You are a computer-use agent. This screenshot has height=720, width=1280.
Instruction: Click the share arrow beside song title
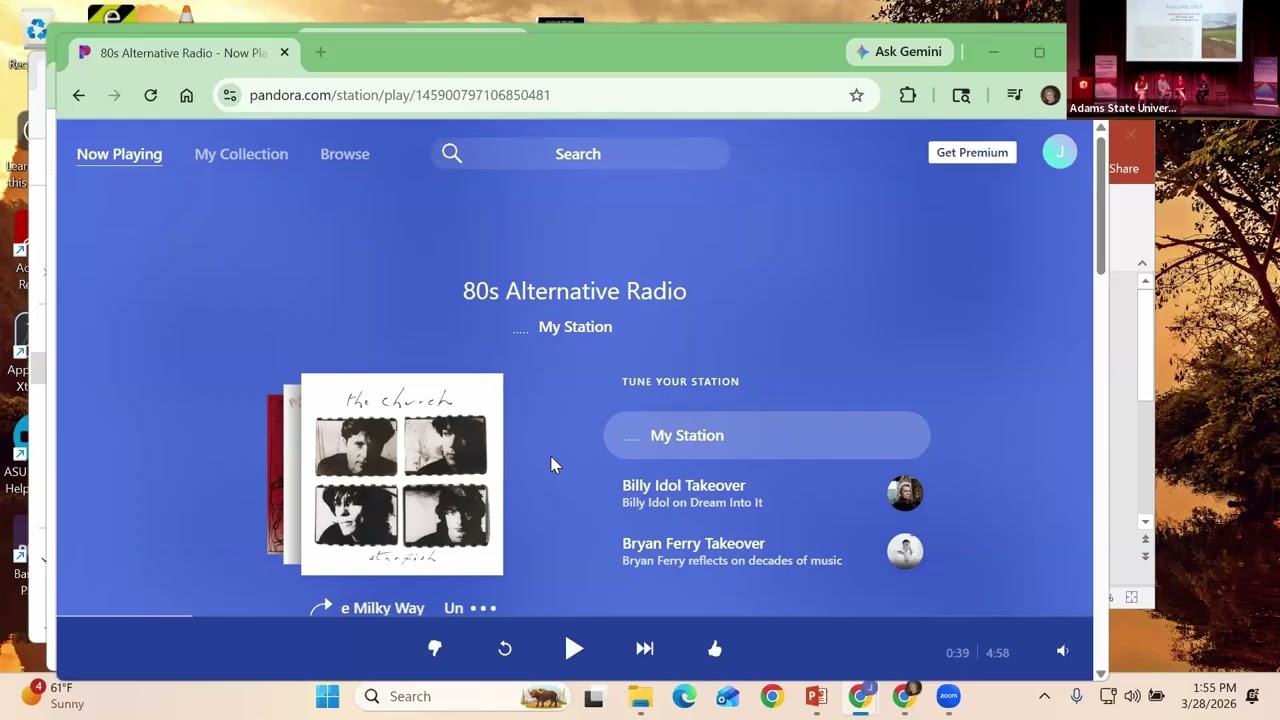[321, 607]
